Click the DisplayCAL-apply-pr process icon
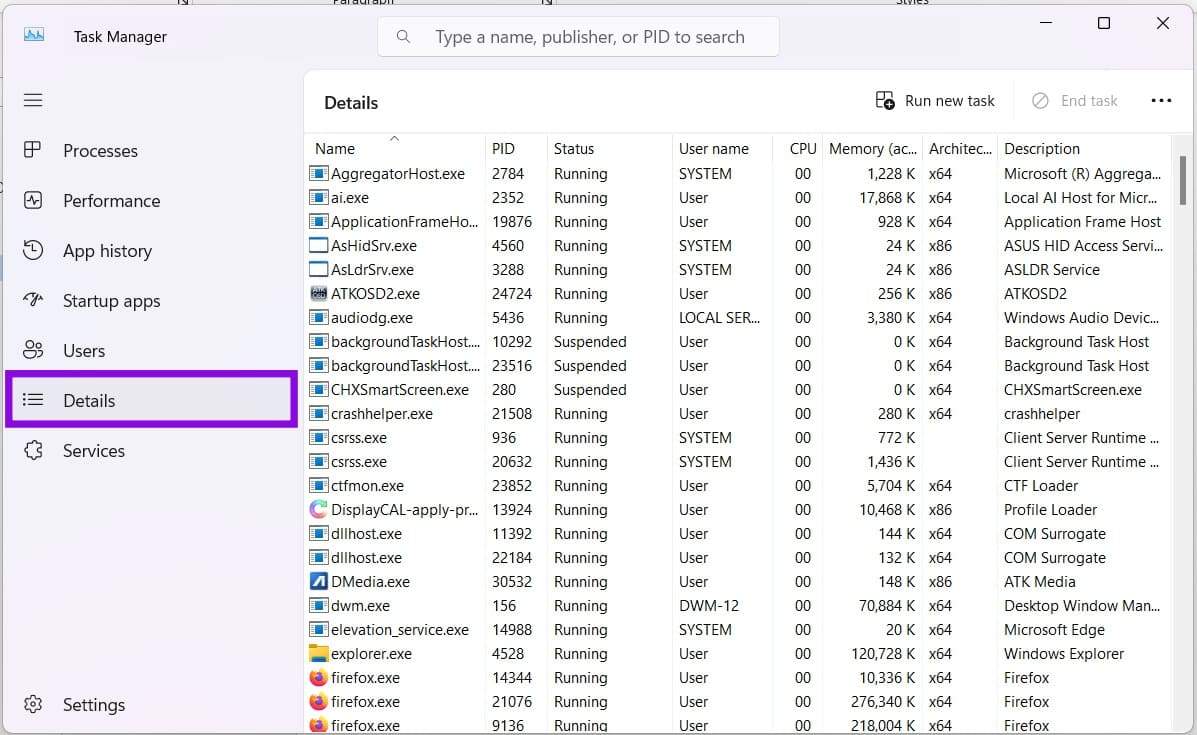 coord(318,509)
